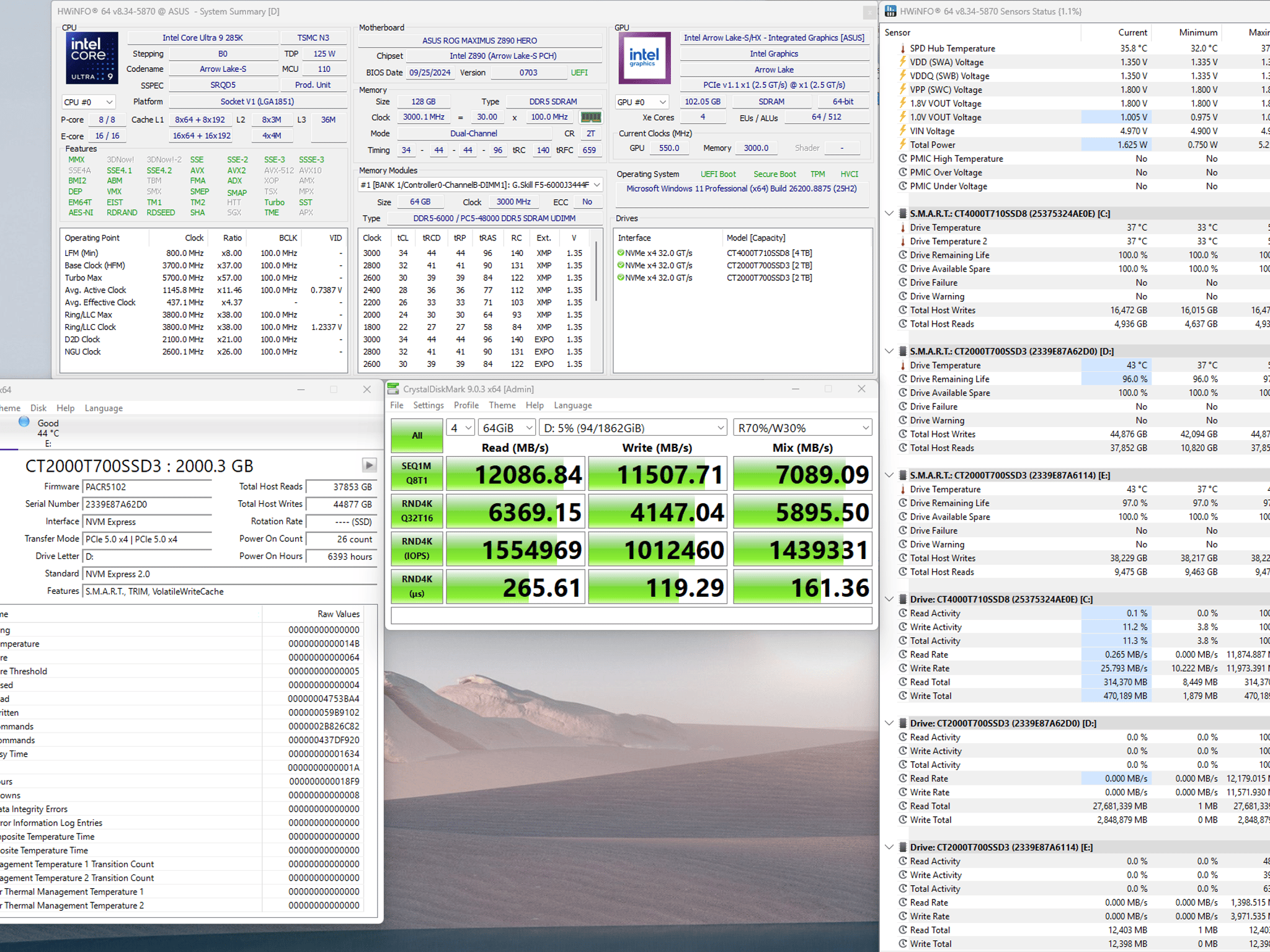Click the drive icon of S.M.A.R.T. CT2000T700SSD3 [E:]
The image size is (1270, 952).
pos(903,475)
